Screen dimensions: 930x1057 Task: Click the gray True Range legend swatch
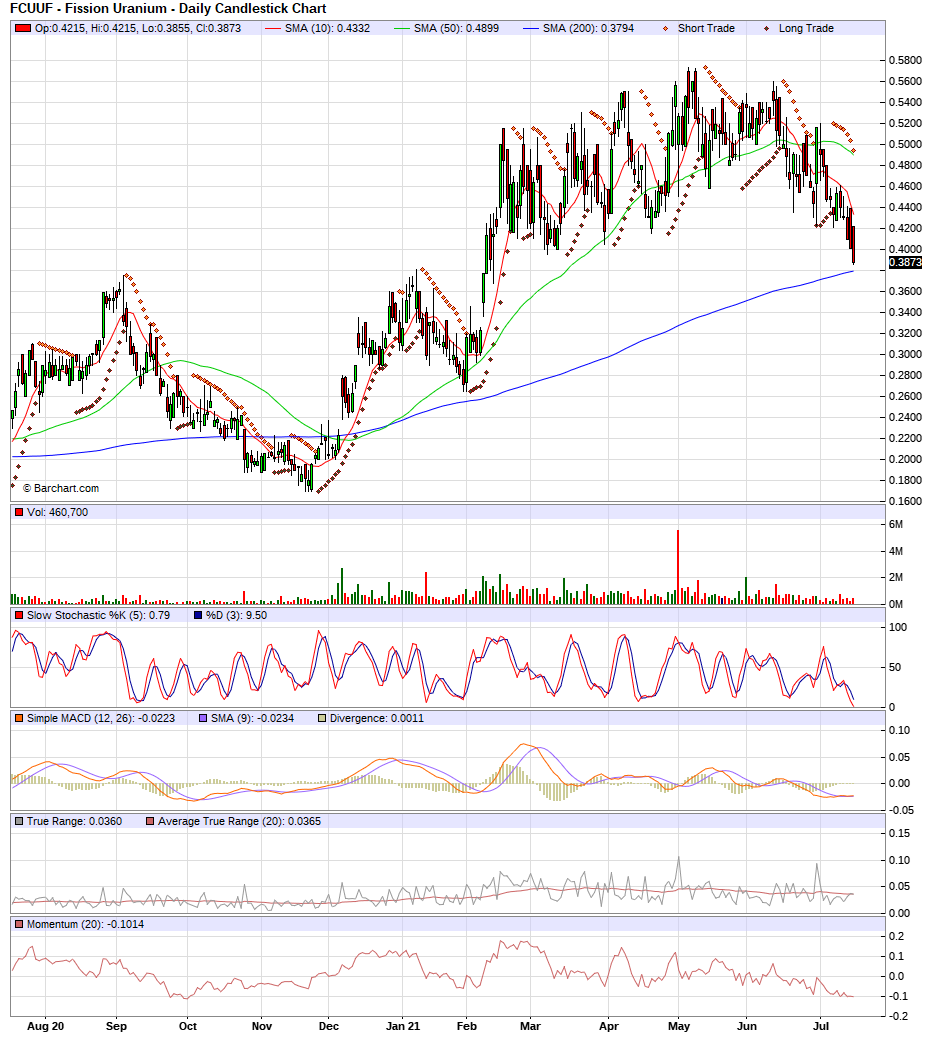[x=19, y=822]
